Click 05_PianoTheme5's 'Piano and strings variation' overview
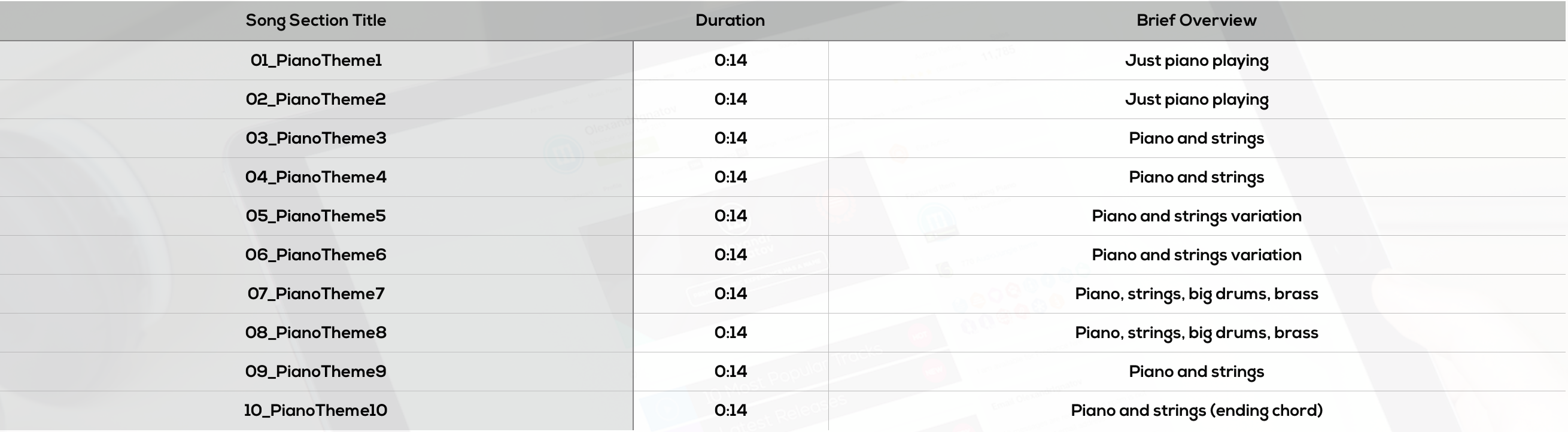 pos(1197,217)
